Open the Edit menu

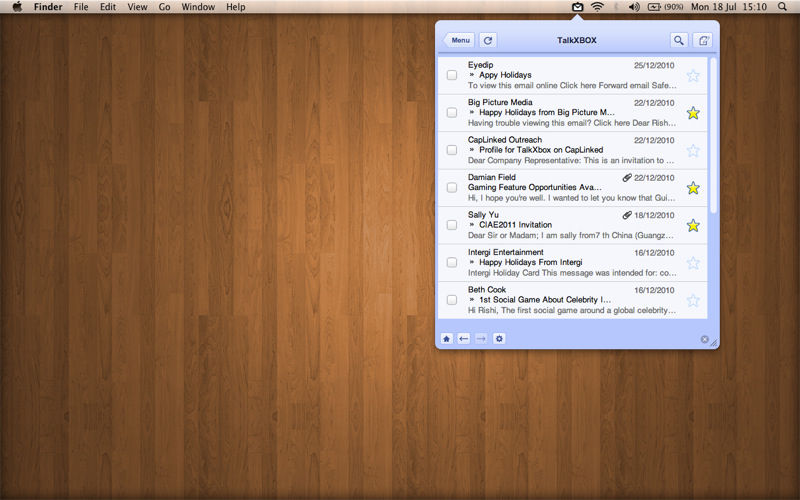click(108, 7)
